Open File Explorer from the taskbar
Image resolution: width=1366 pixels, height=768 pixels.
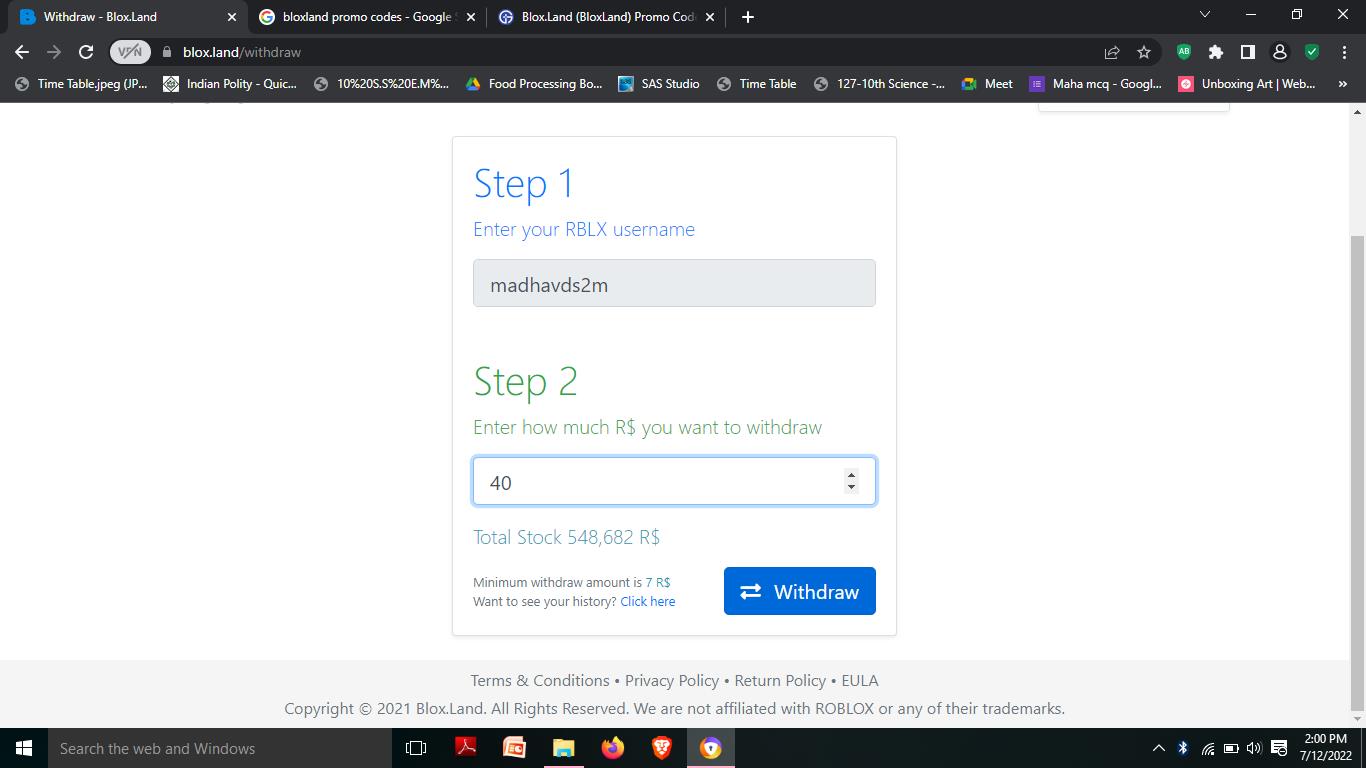(x=563, y=748)
